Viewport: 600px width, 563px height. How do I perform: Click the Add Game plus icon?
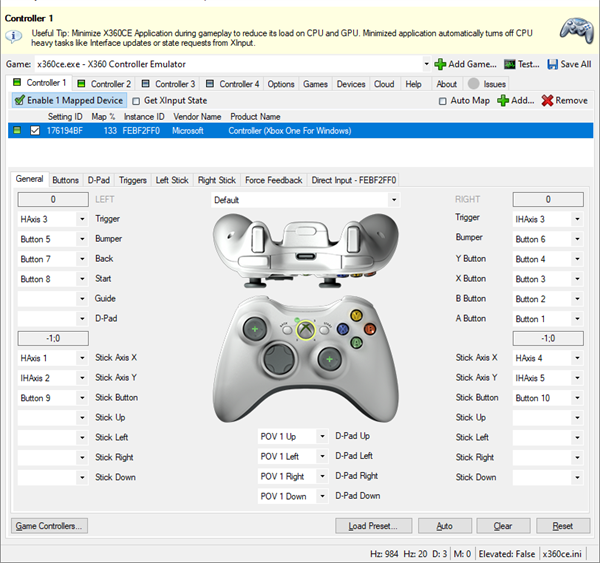point(439,64)
